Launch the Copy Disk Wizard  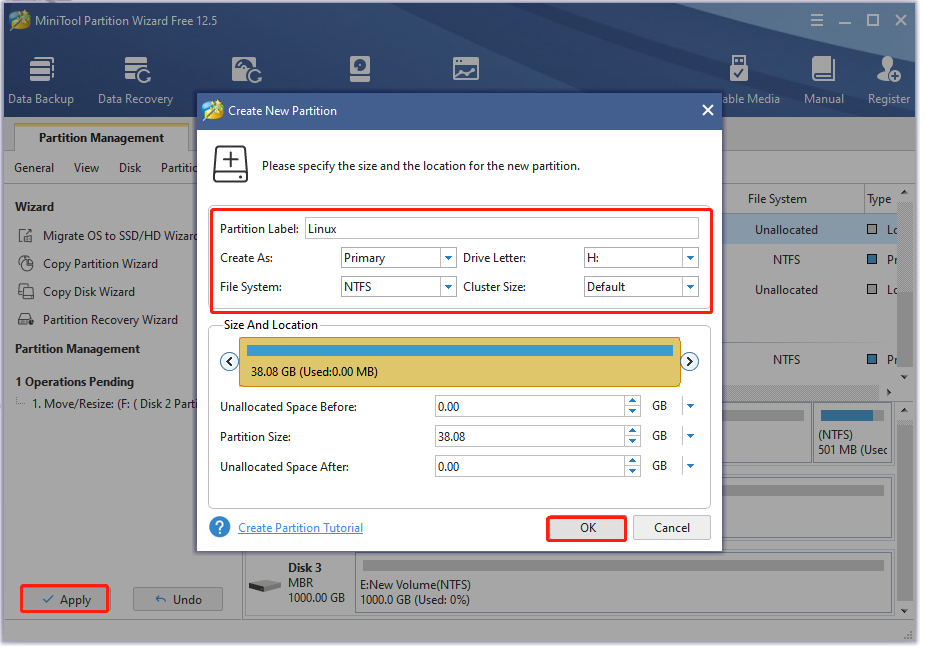[x=77, y=293]
